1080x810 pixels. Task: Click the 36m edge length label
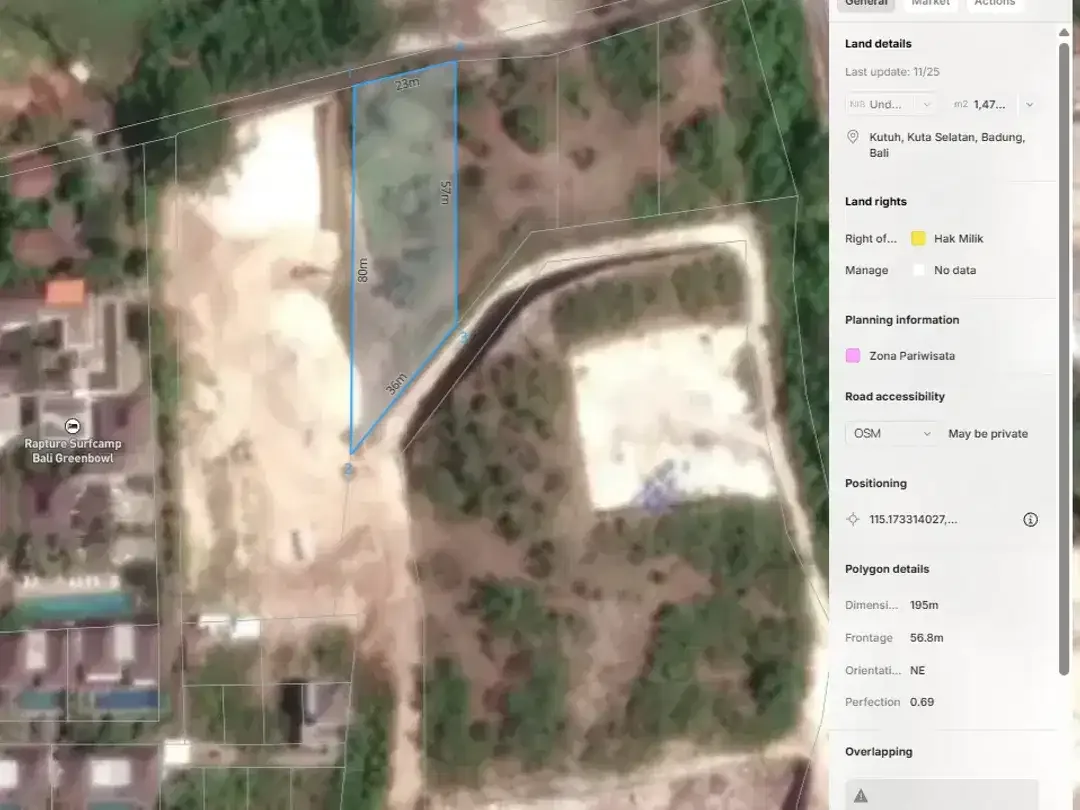click(396, 384)
